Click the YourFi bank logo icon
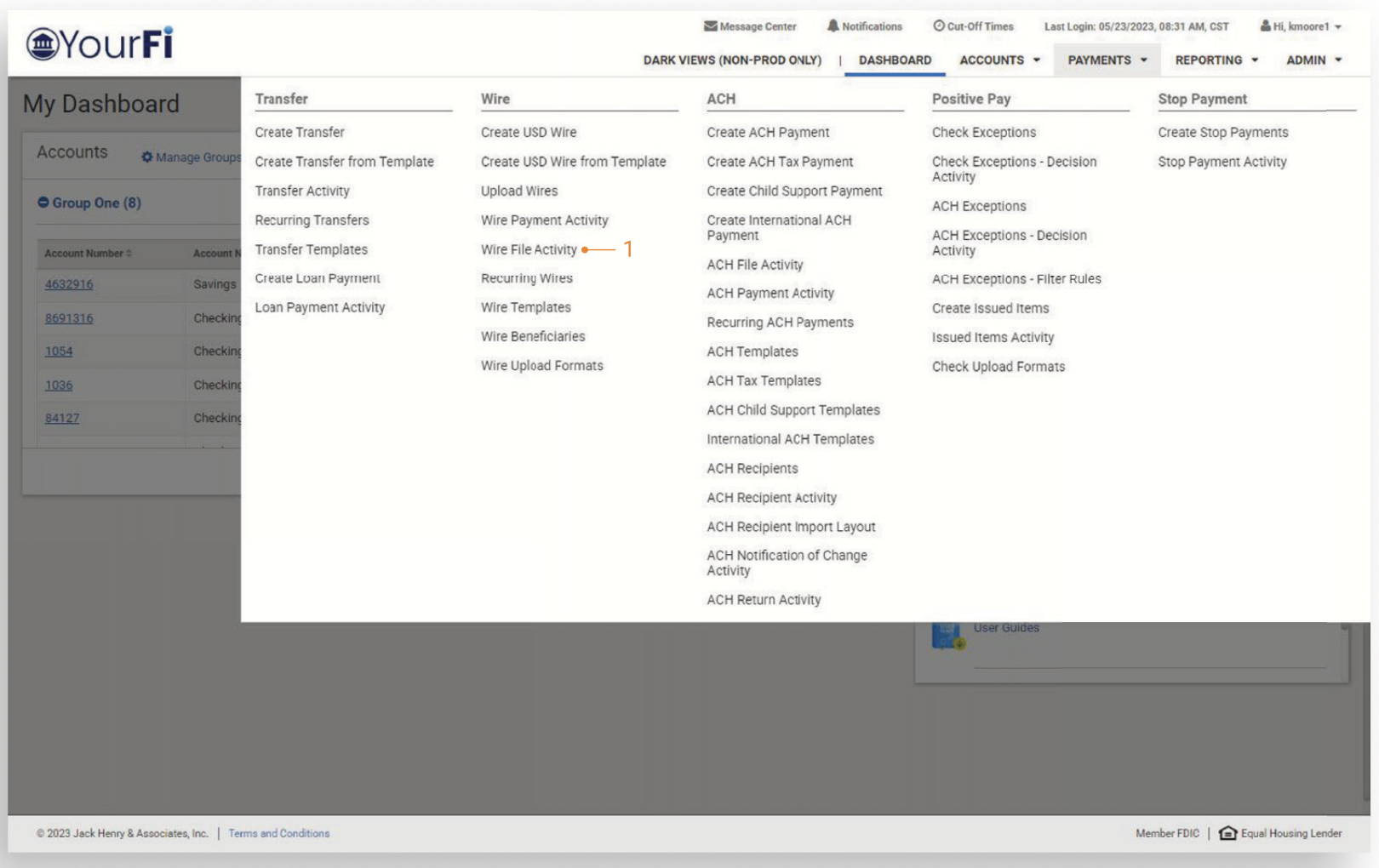This screenshot has height=868, width=1379. coord(42,43)
